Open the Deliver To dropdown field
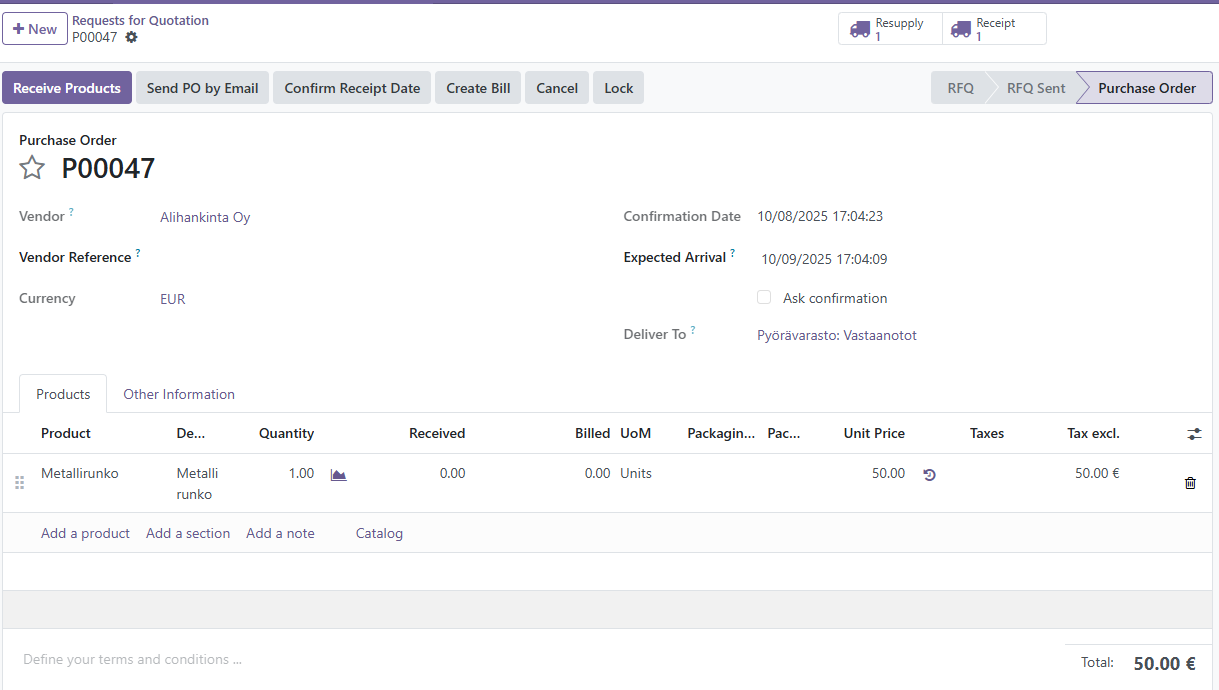Viewport: 1219px width, 690px height. [836, 336]
